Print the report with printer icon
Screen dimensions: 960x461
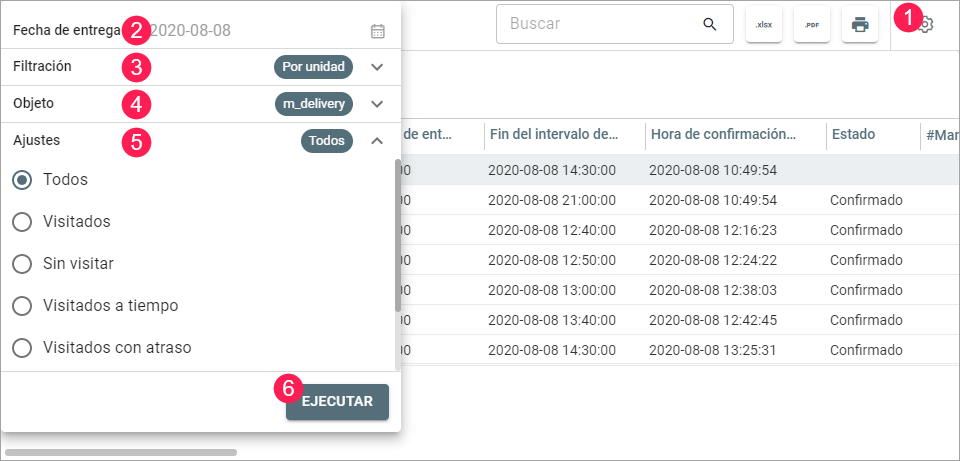860,24
